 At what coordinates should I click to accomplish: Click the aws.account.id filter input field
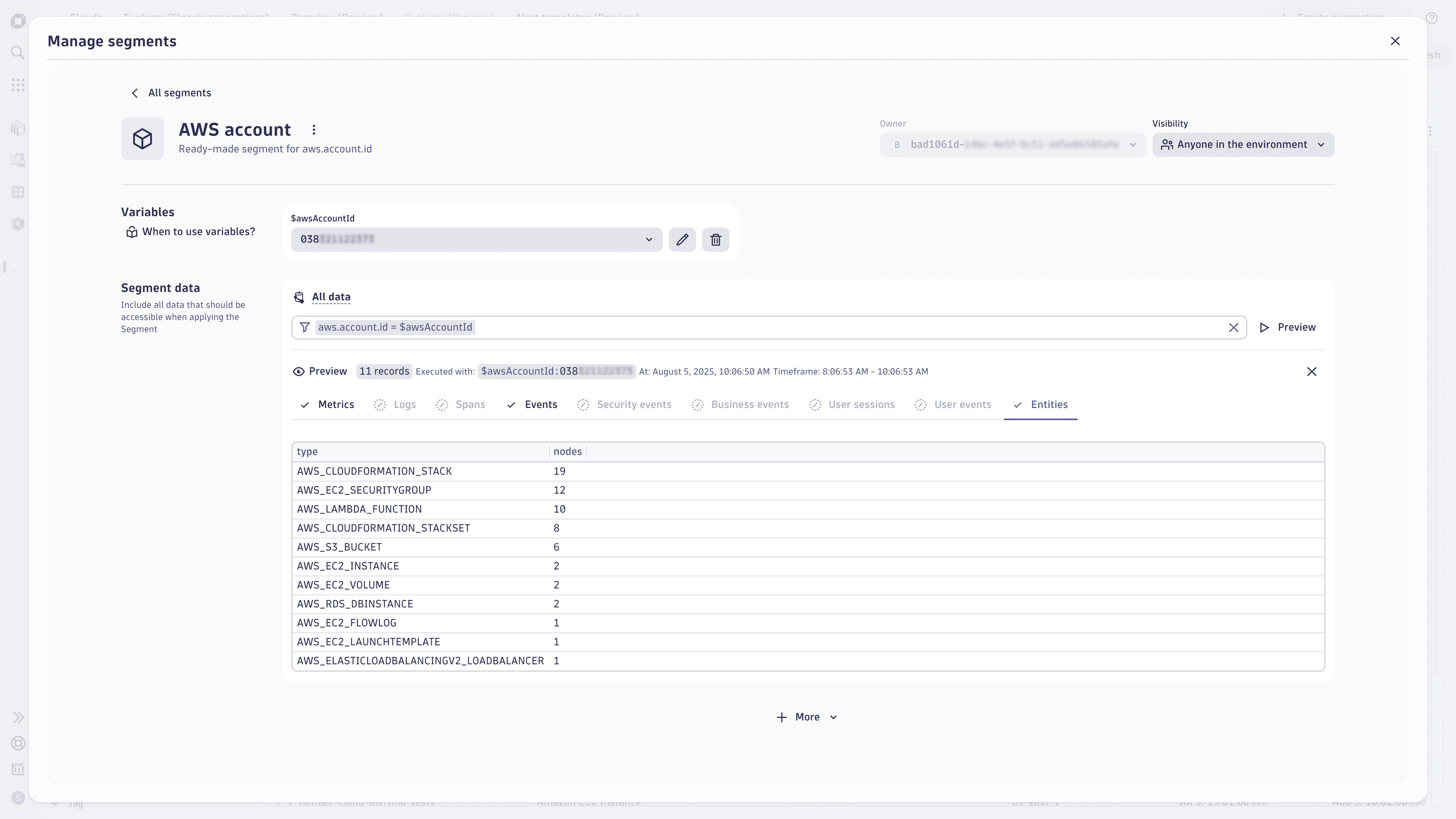(x=769, y=328)
